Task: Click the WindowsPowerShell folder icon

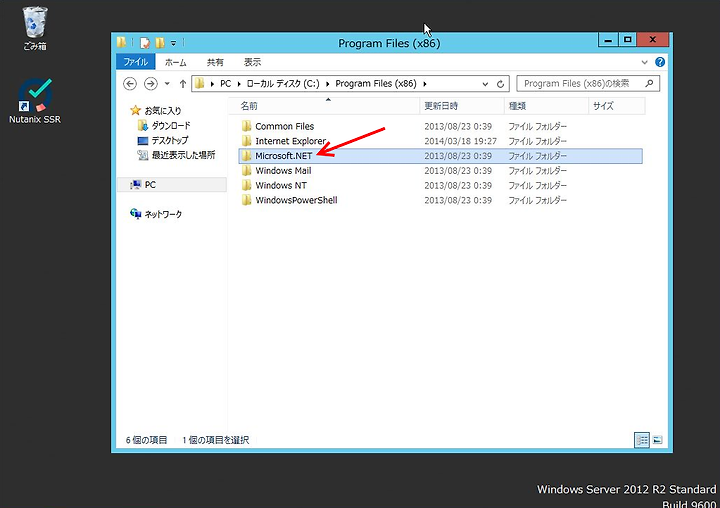Action: point(247,199)
